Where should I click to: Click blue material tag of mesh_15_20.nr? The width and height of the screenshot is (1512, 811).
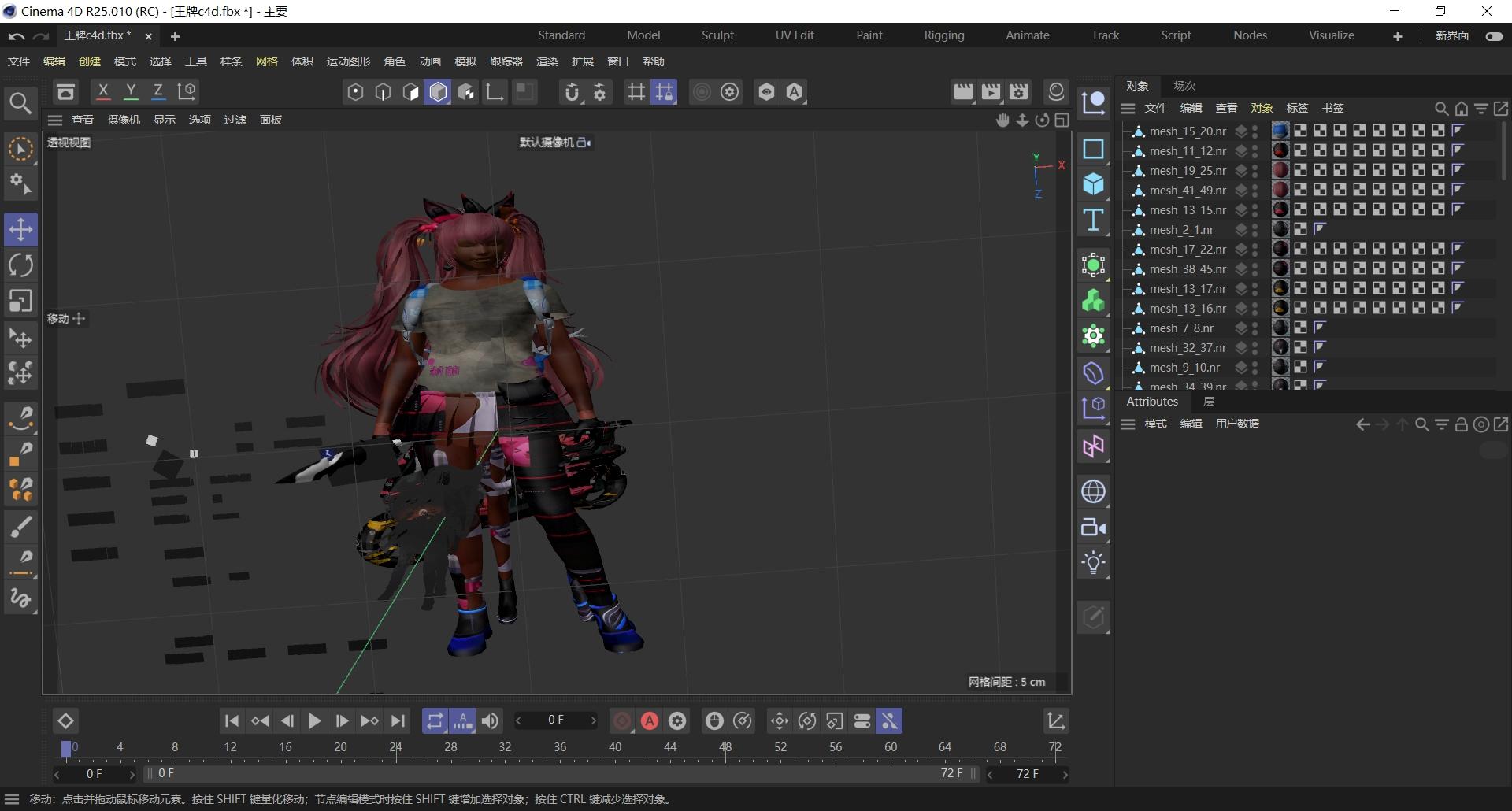(x=1280, y=131)
